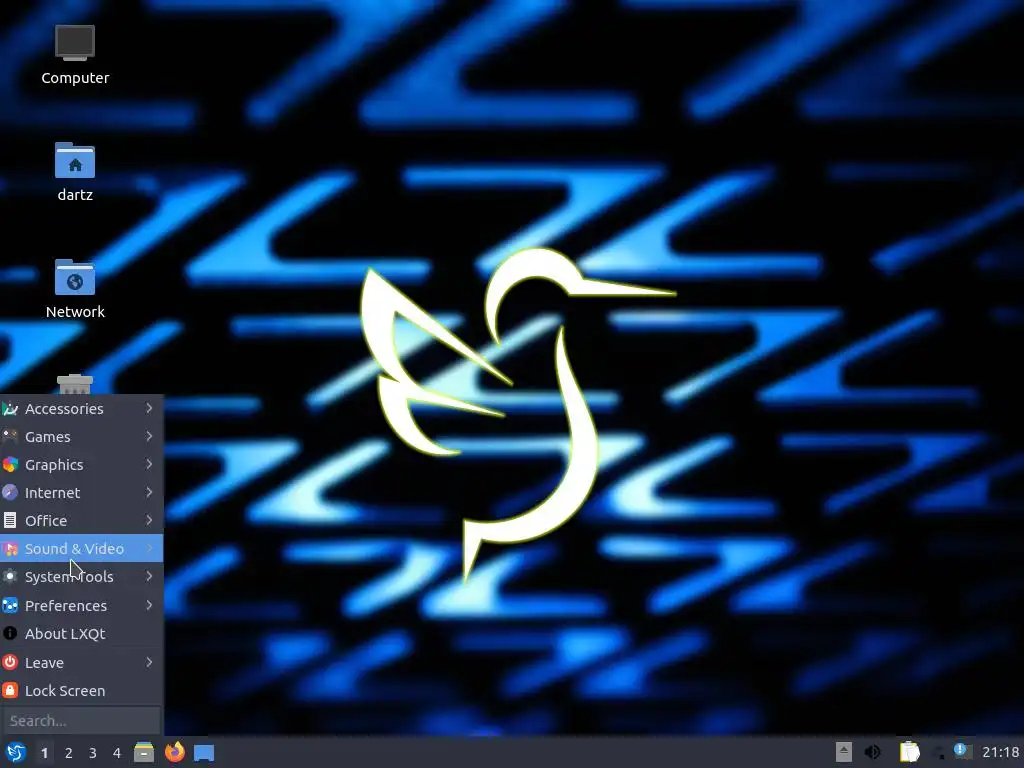Expand the Leave submenu arrow

[x=149, y=662]
